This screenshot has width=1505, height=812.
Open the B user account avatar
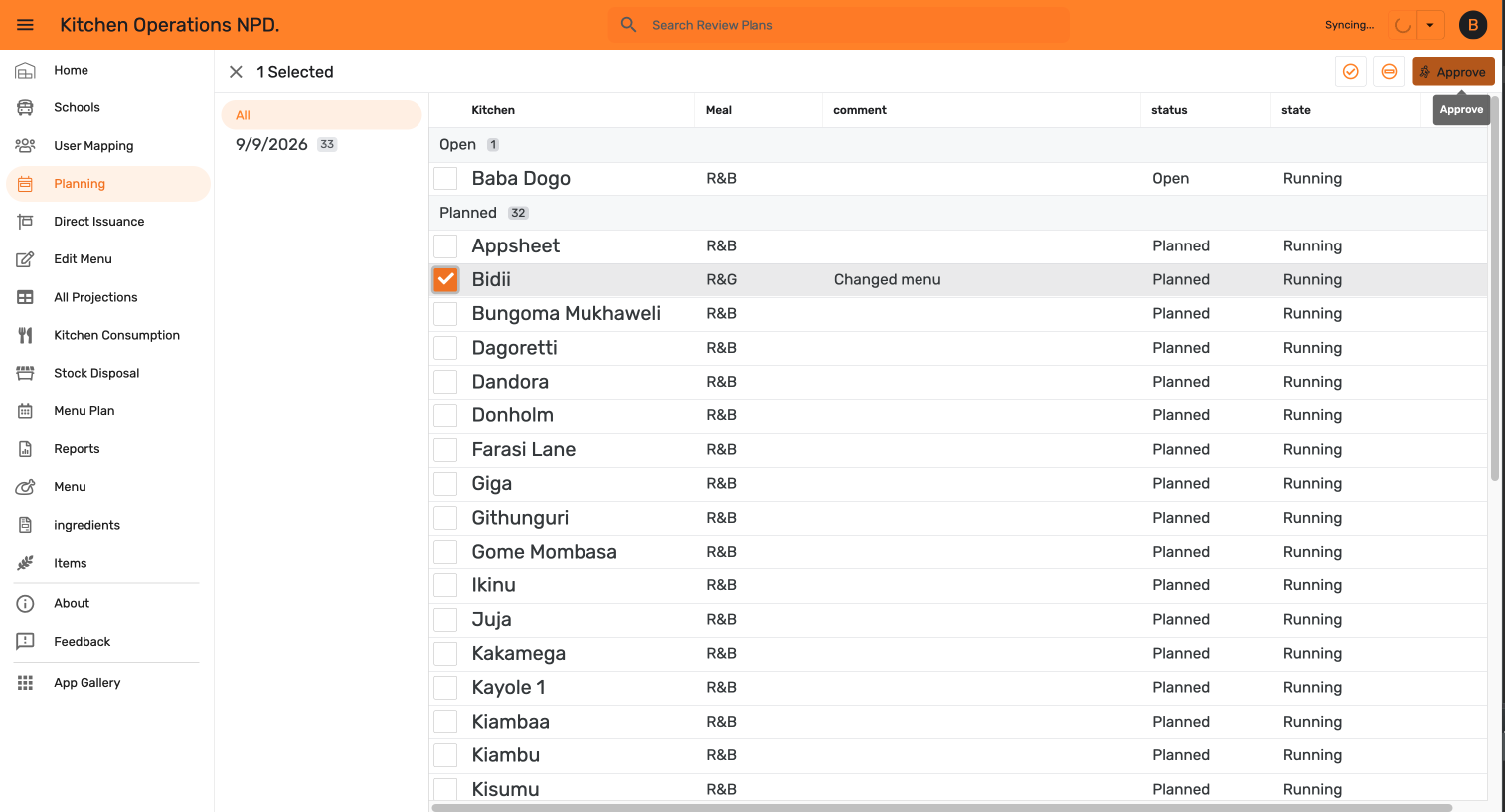1473,25
